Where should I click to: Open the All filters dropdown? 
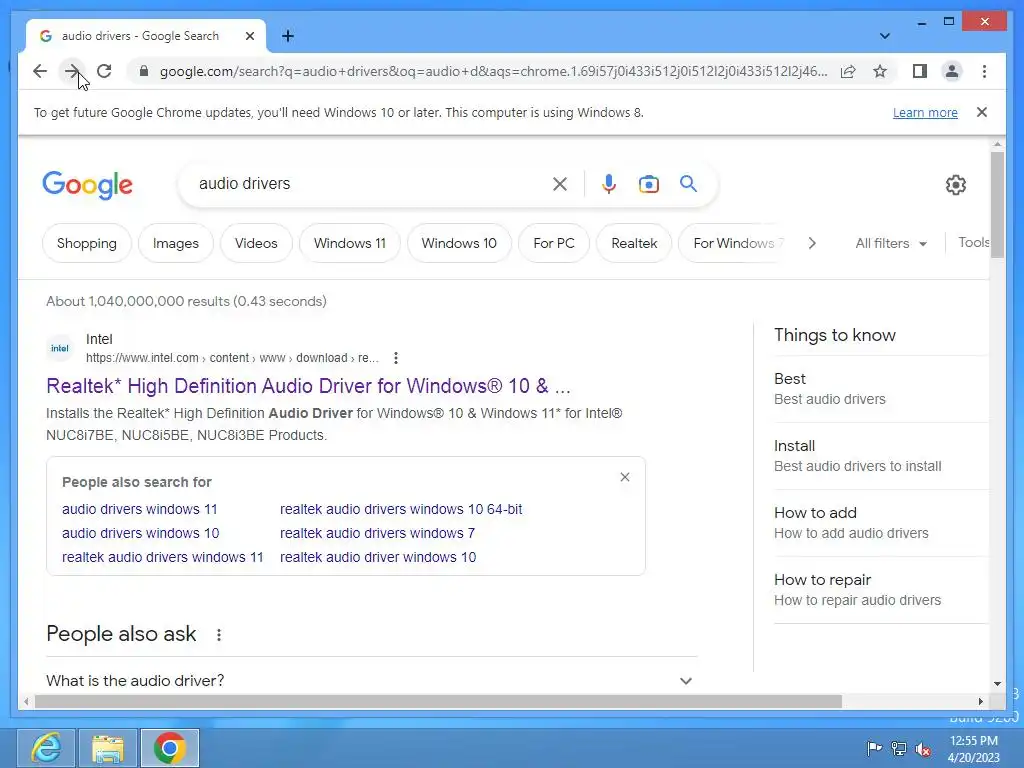pyautogui.click(x=891, y=243)
